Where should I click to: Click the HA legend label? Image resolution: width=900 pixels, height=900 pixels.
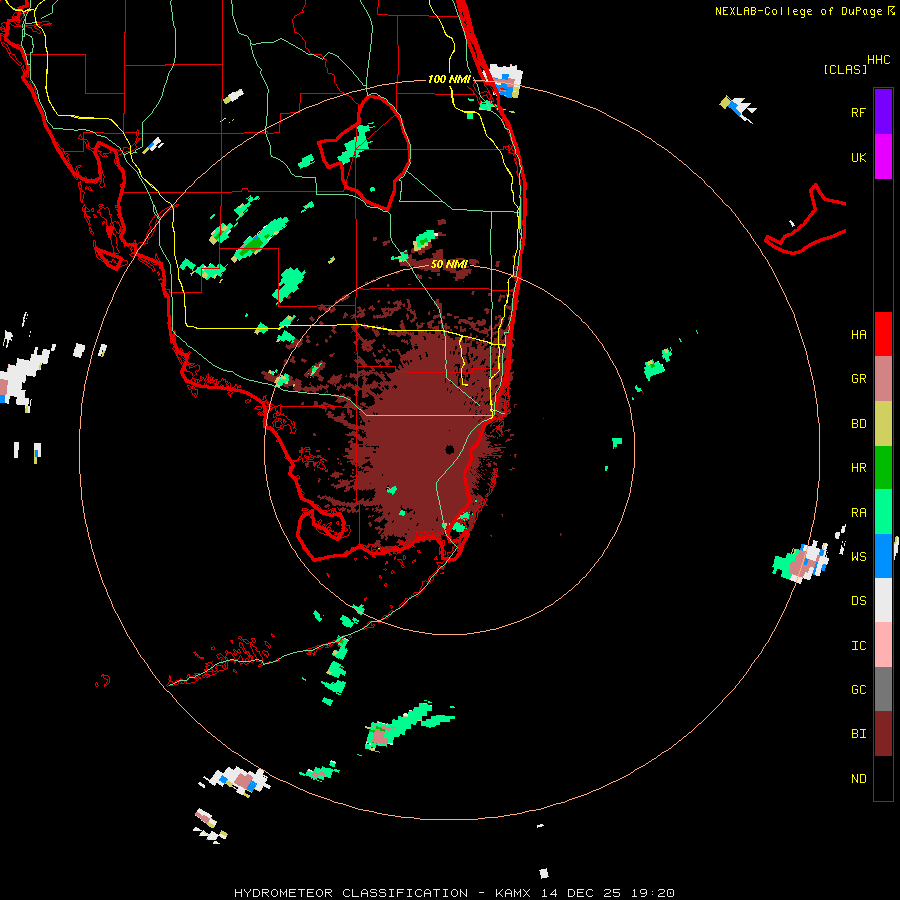858,335
